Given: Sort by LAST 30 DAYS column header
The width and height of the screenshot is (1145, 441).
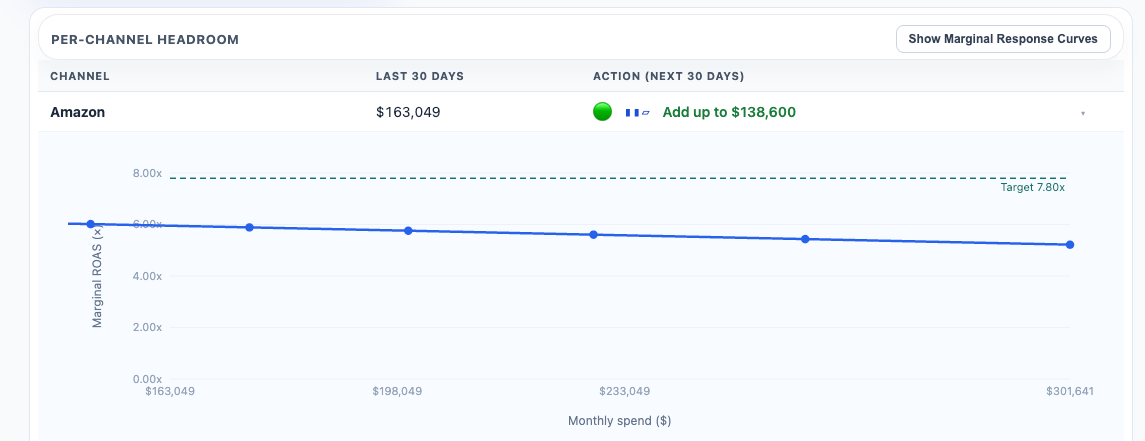Looking at the screenshot, I should tap(420, 76).
